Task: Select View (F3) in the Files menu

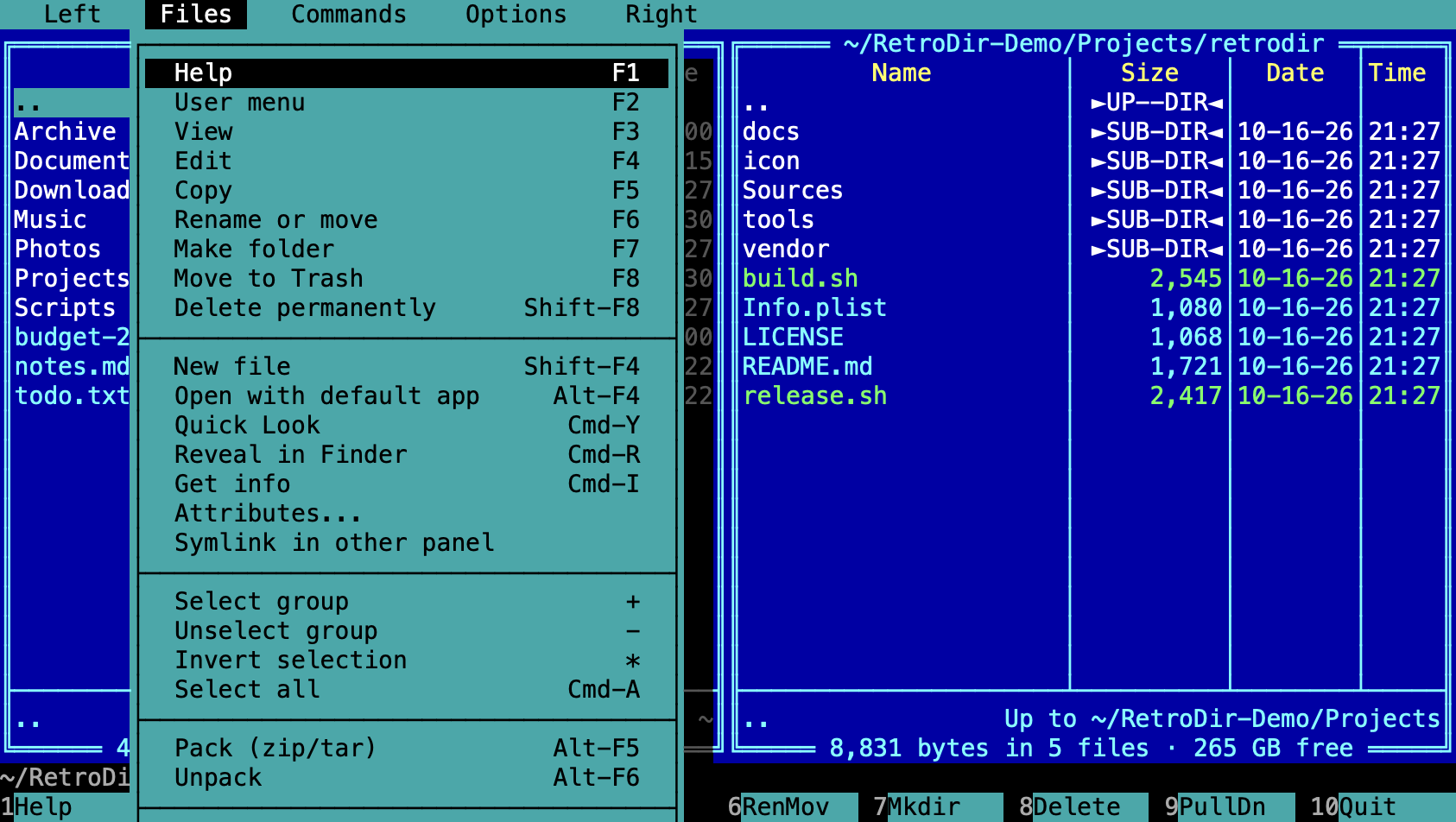Action: pyautogui.click(x=407, y=132)
